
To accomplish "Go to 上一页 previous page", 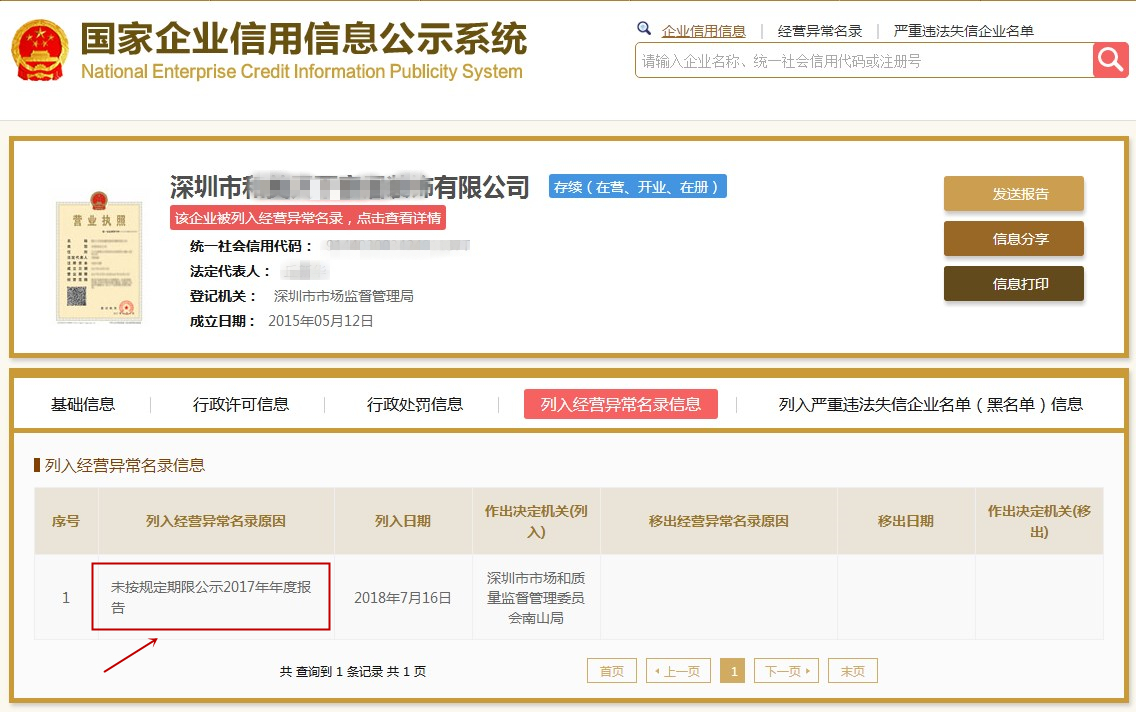I will click(678, 671).
